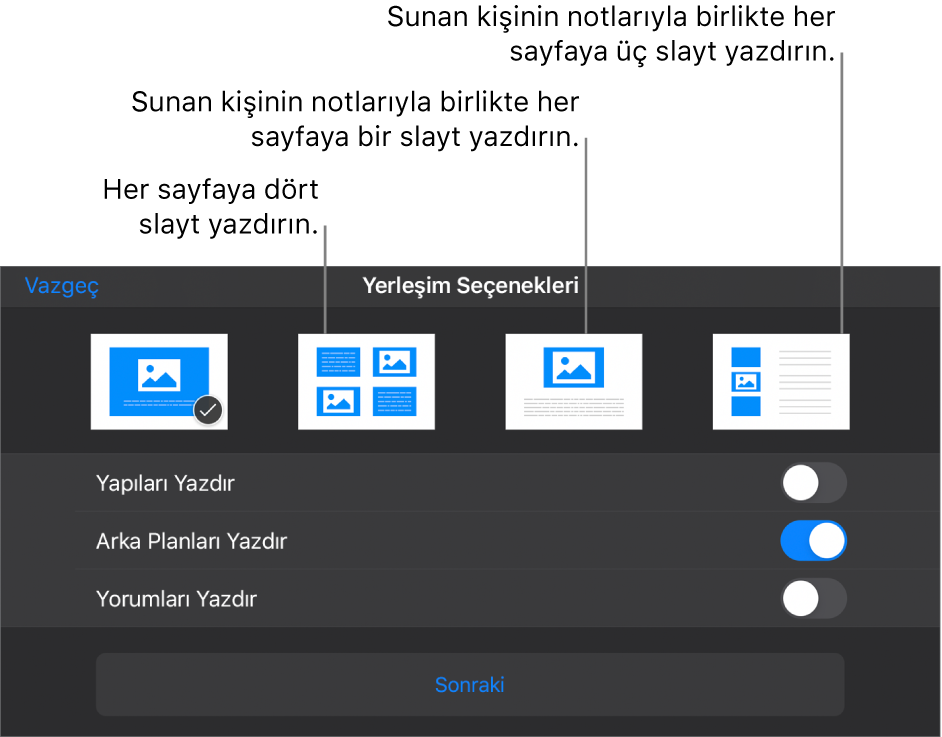Tap the Arka Planları Yazdır row
942x737 pixels.
click(178, 540)
